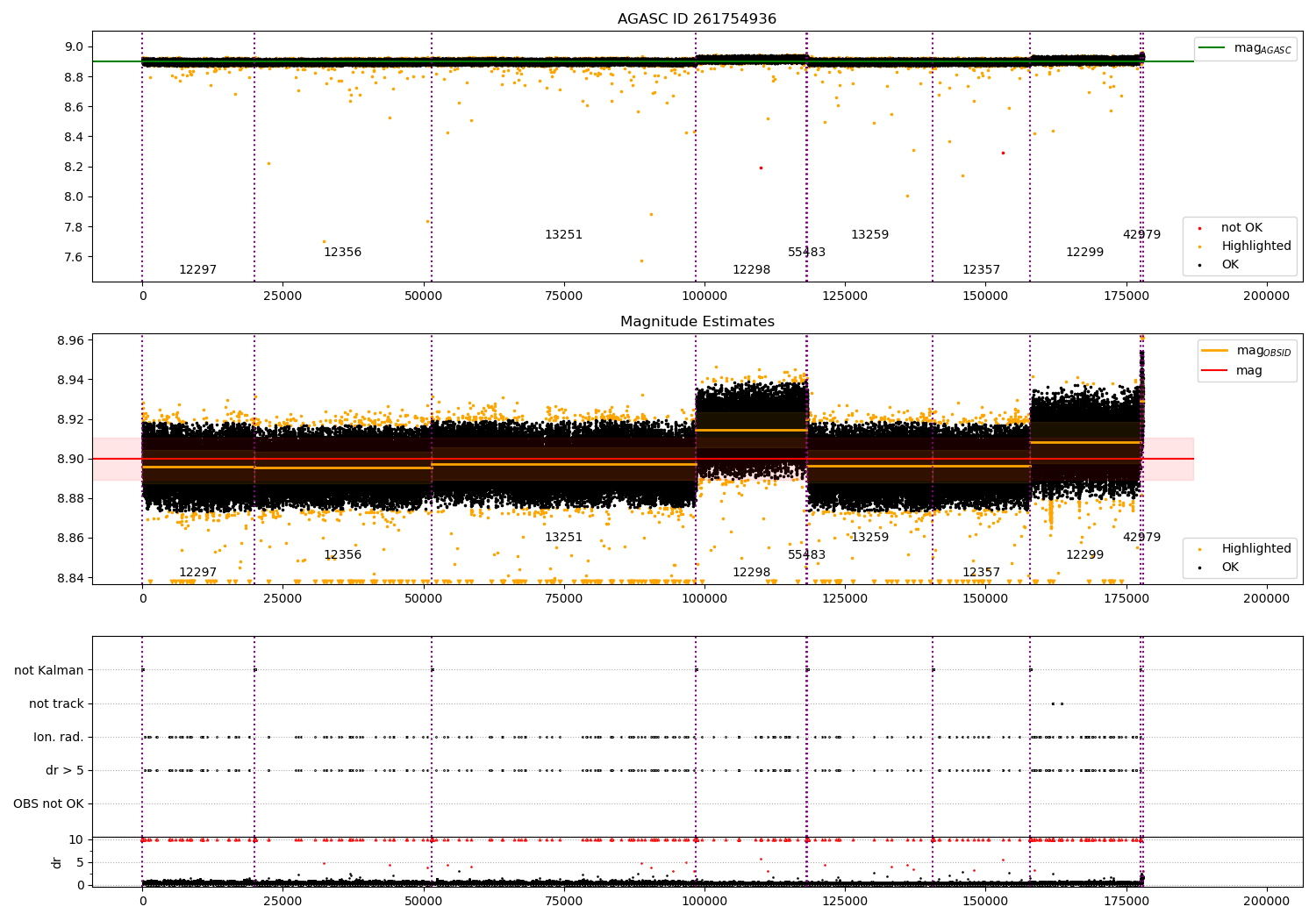Click x-axis tick 200000 in bottom plot
This screenshot has height=921, width=1316.
[x=1267, y=901]
